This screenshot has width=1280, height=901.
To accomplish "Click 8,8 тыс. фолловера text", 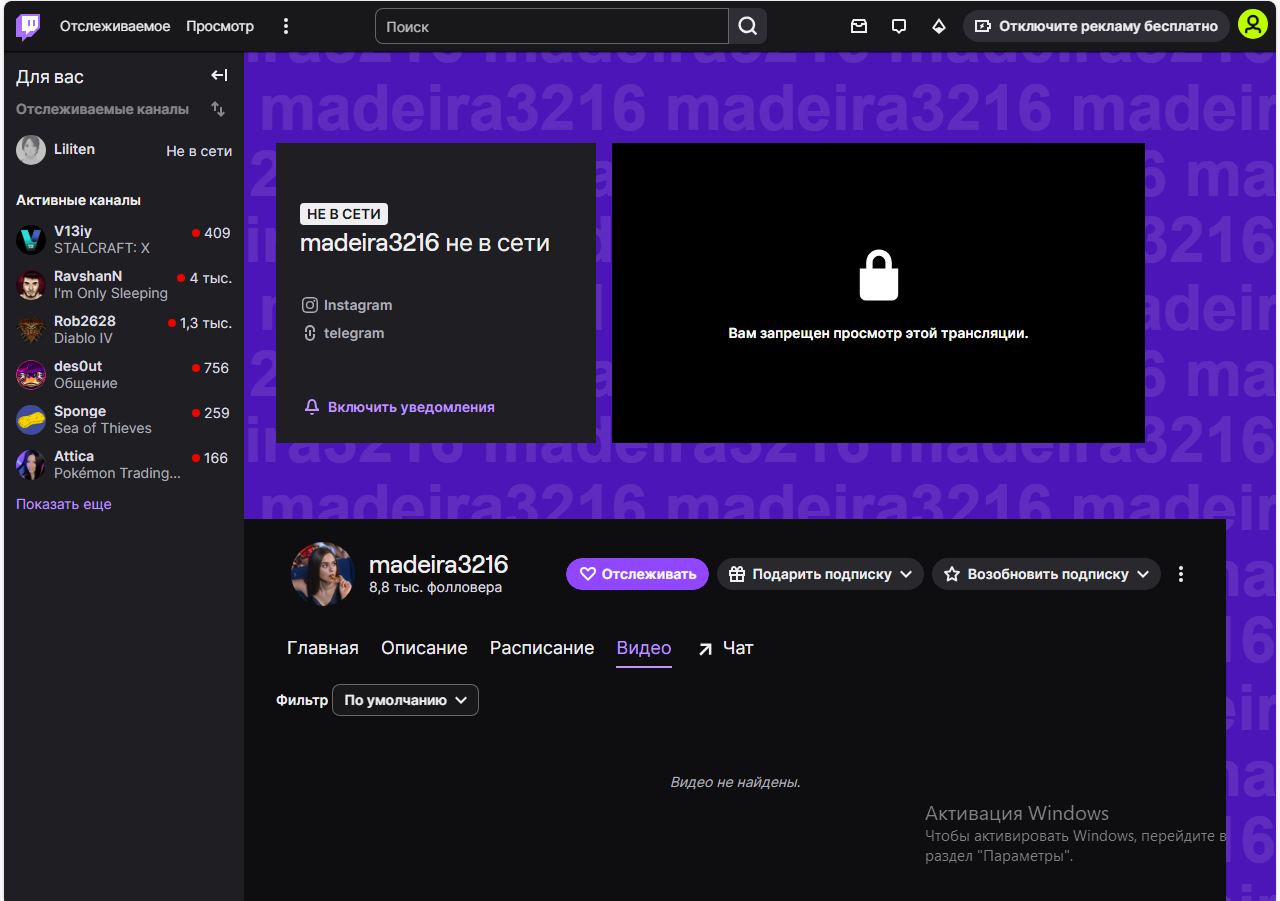I will (x=436, y=588).
